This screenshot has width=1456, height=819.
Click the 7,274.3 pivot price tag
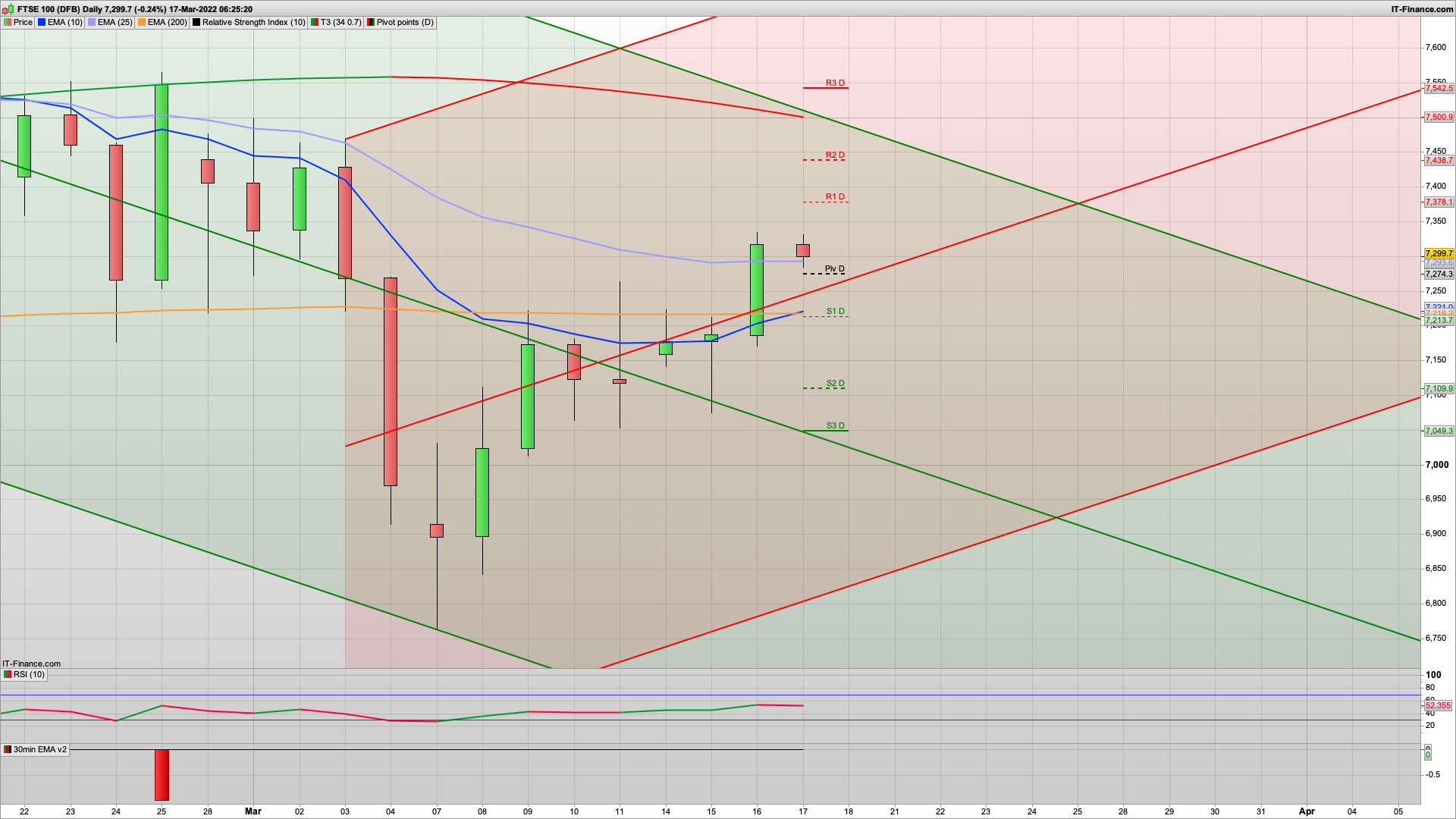(1439, 275)
